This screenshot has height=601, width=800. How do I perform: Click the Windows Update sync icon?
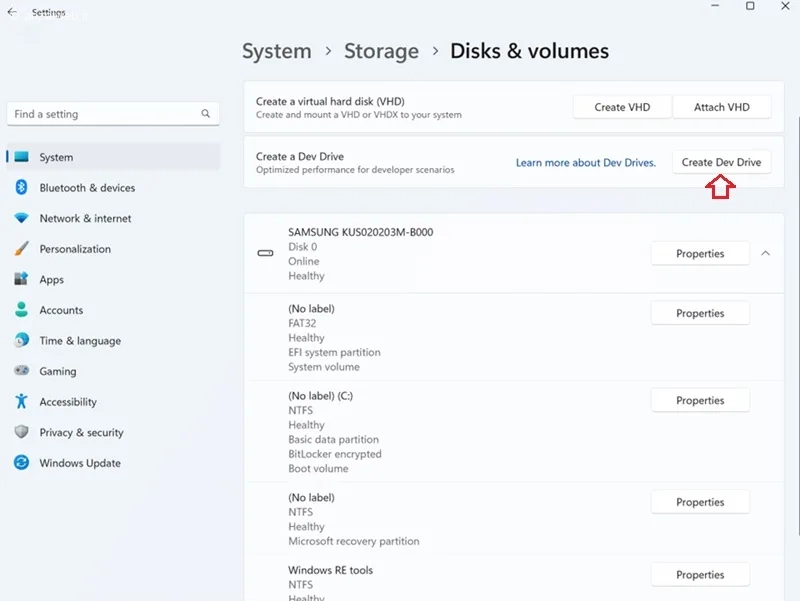(21, 463)
